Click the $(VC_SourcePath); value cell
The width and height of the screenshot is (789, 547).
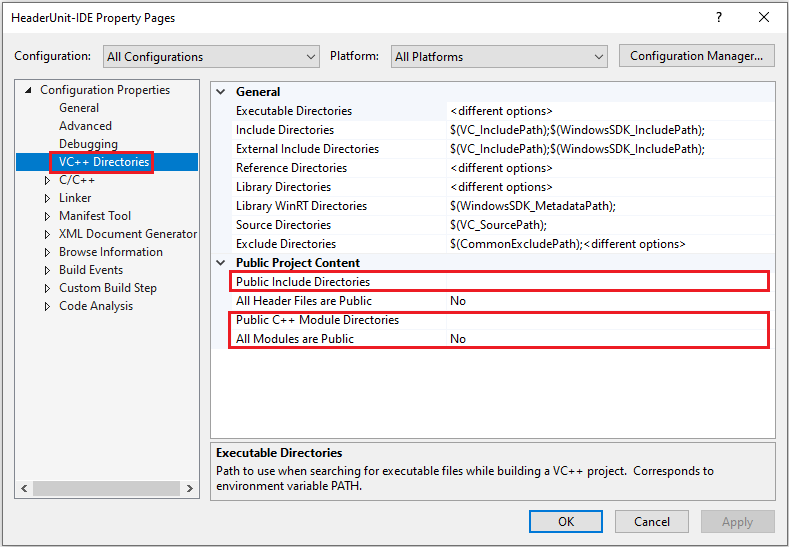(610, 225)
